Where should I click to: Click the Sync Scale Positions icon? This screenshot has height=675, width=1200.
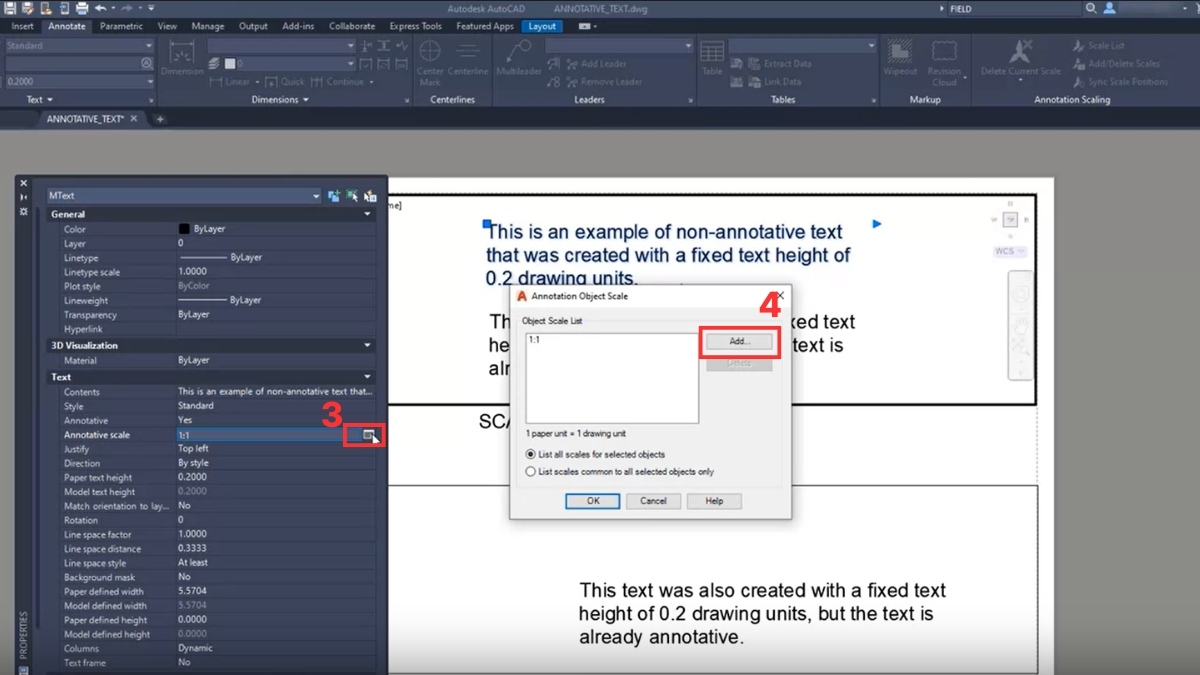[x=1079, y=82]
